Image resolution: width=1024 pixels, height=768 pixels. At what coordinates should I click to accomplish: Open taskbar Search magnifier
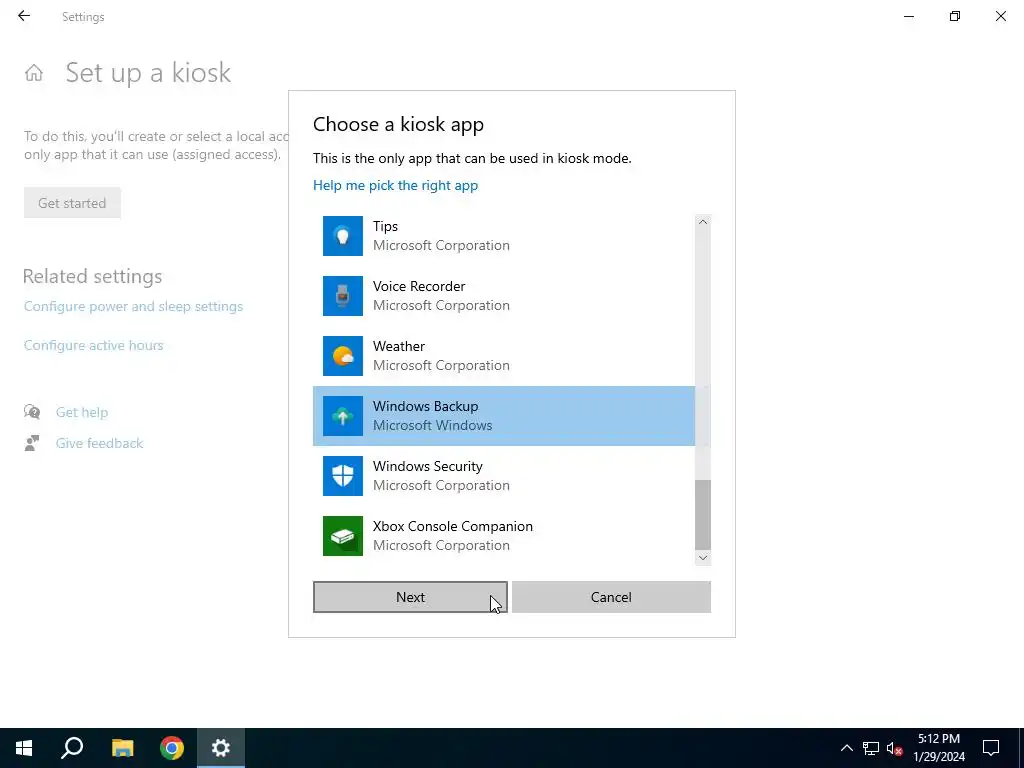pos(72,748)
